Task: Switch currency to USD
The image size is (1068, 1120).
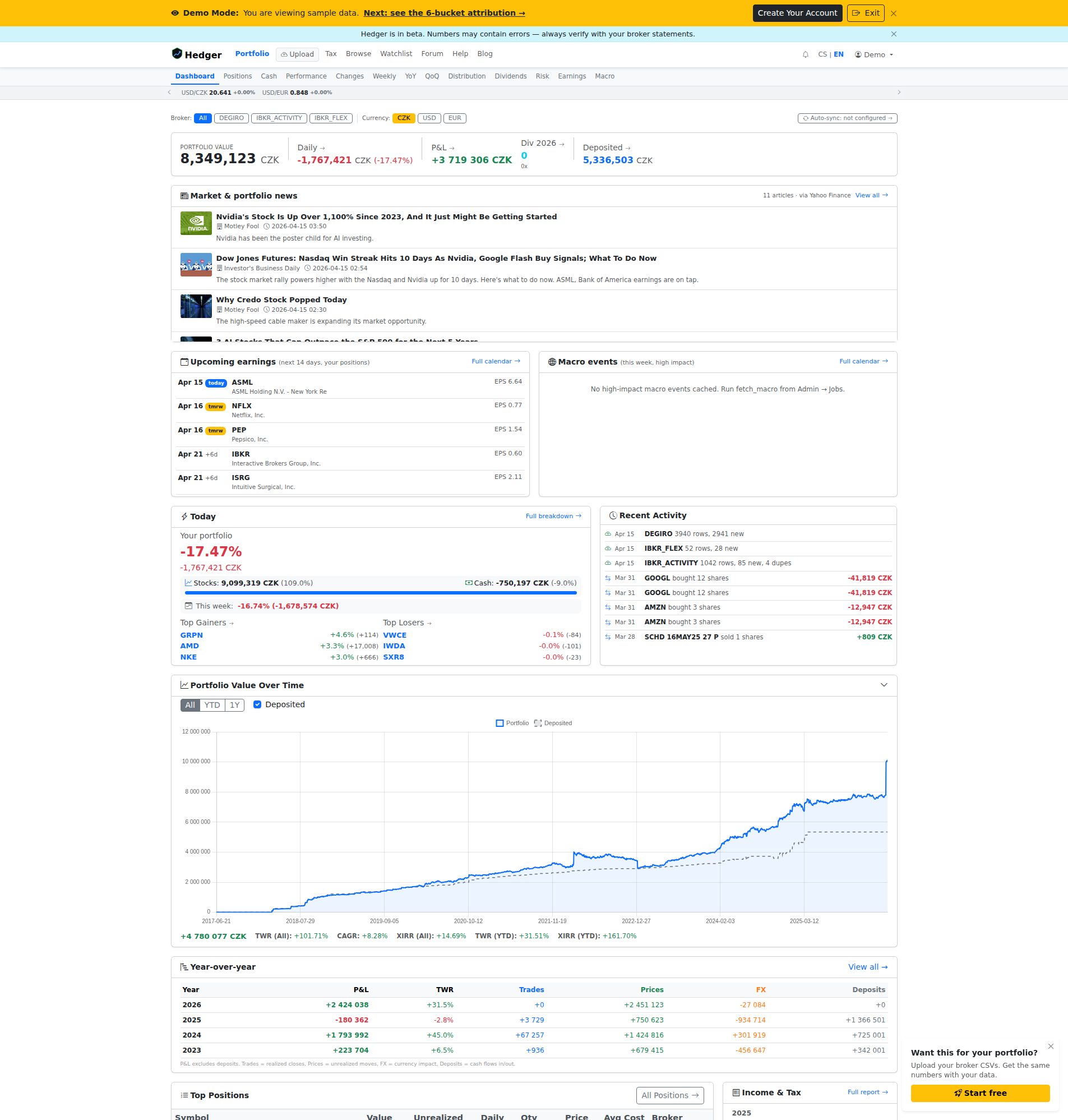Action: [429, 118]
